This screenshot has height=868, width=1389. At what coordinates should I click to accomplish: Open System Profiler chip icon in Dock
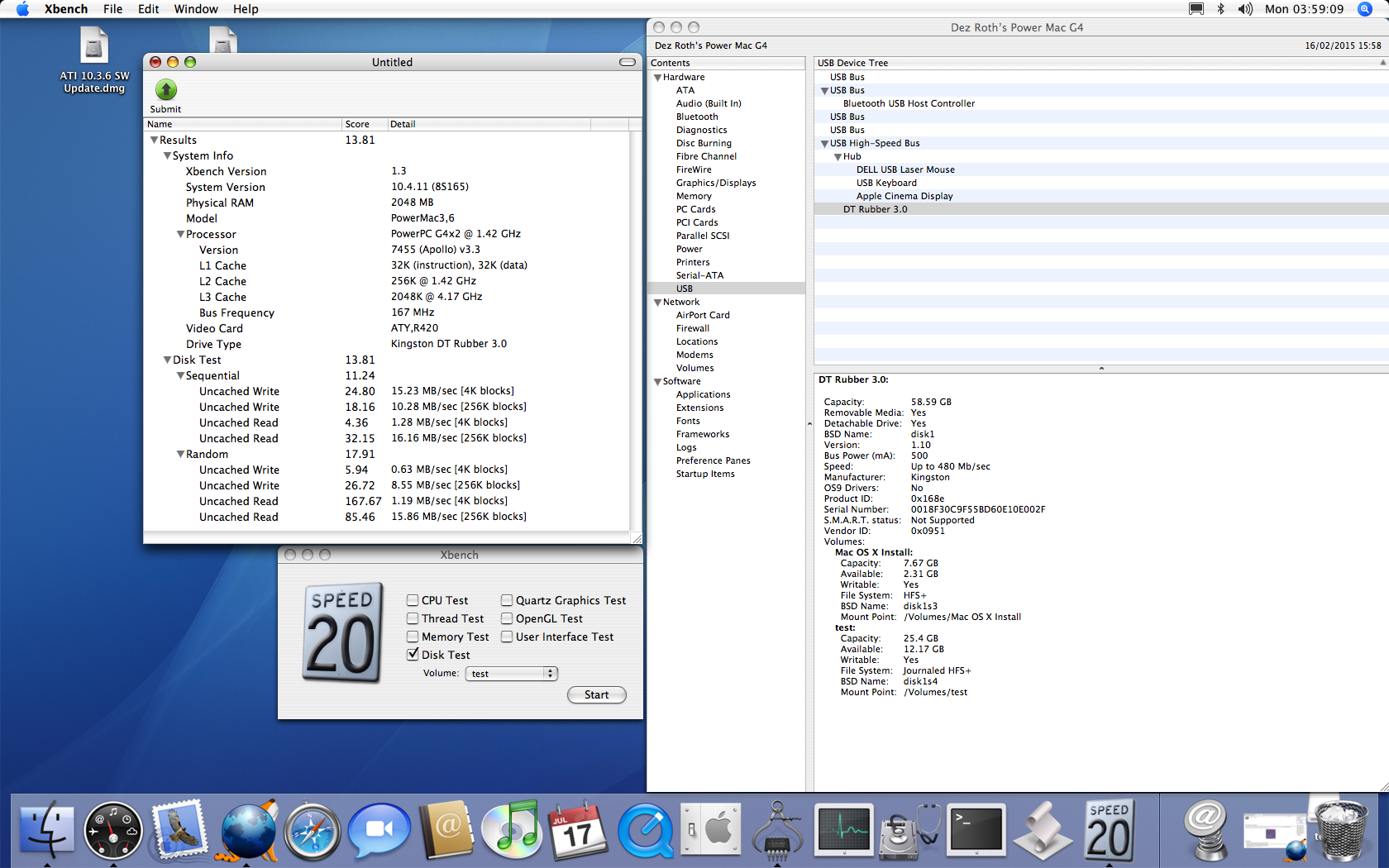[x=777, y=831]
